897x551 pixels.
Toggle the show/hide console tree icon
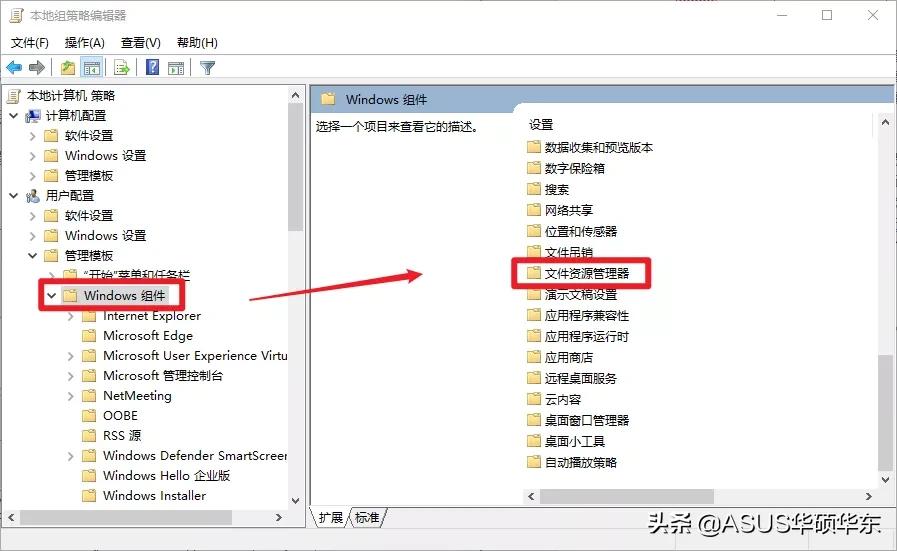[x=92, y=68]
